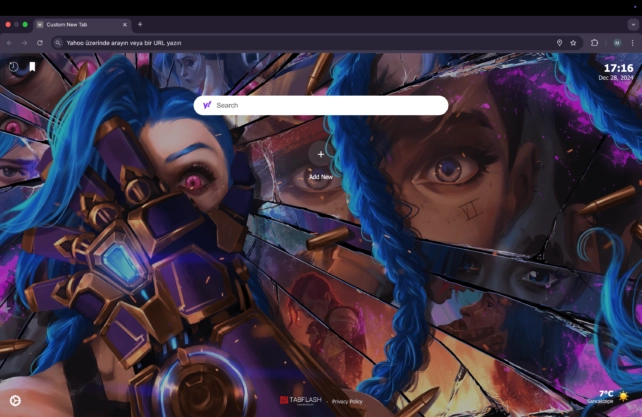Click the 17:16 clock display
Screen dimensions: 642x417
[618, 68]
